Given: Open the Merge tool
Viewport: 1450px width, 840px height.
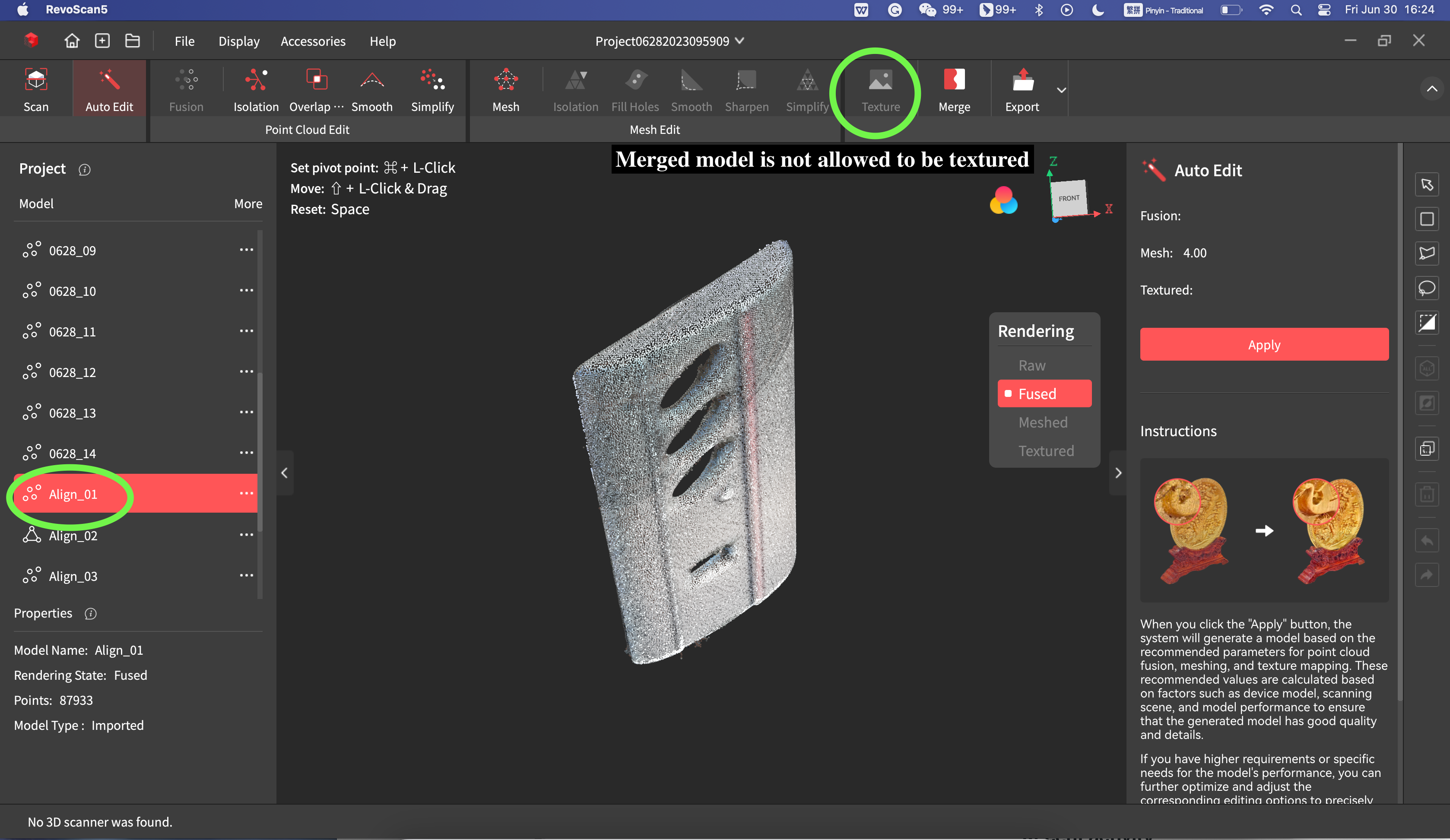Looking at the screenshot, I should click(x=954, y=88).
